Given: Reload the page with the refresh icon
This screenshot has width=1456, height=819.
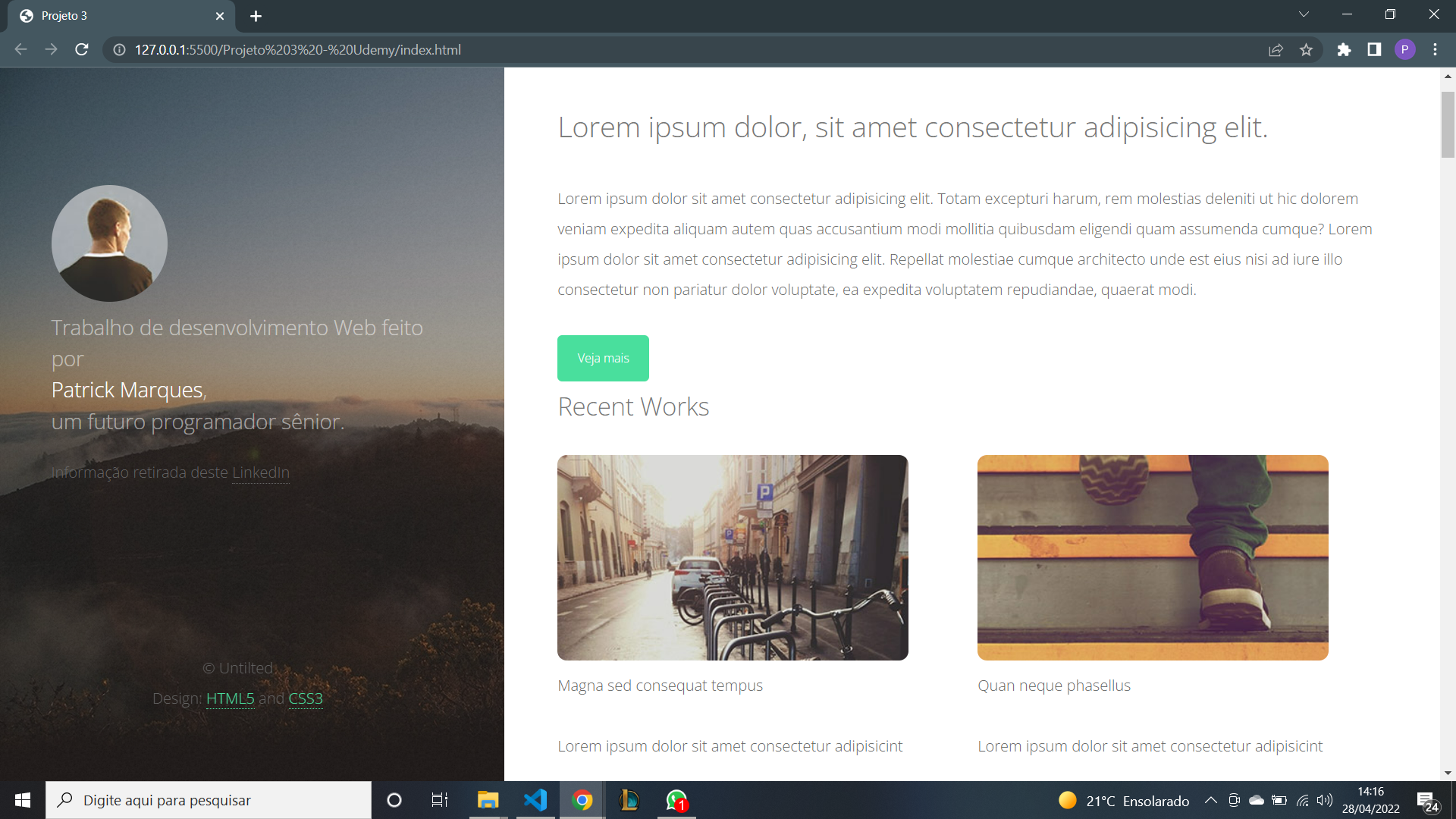Looking at the screenshot, I should [x=82, y=49].
